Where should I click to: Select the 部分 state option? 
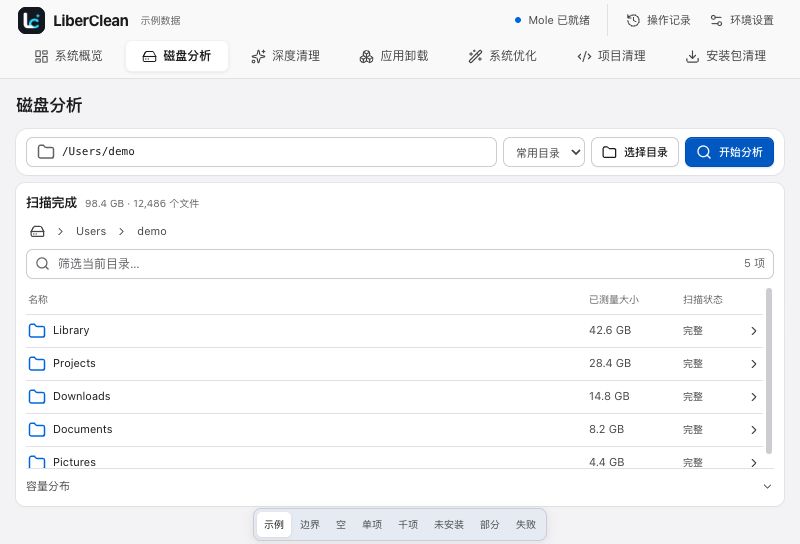pyautogui.click(x=490, y=524)
